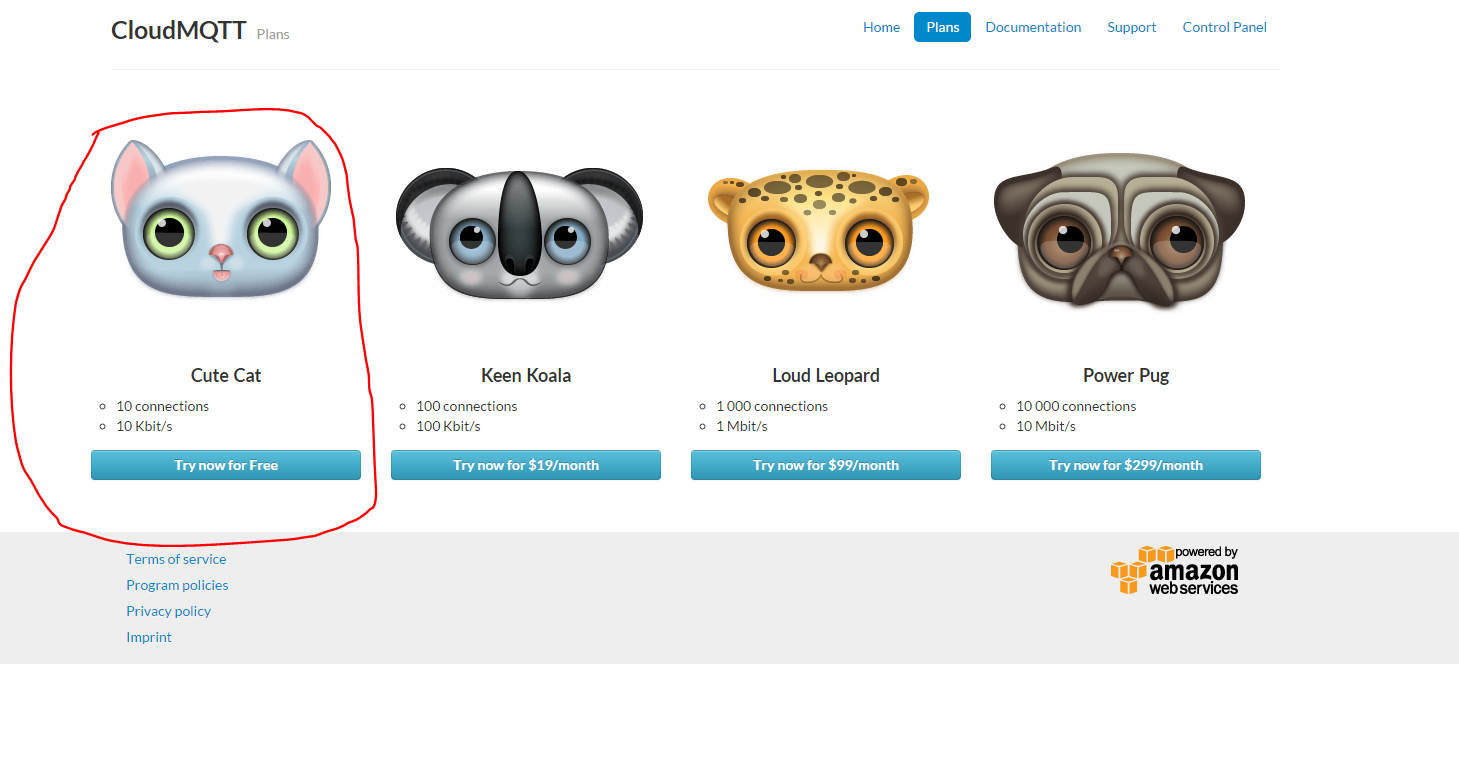1459x770 pixels.
Task: Click the CloudMQTT site title
Action: (179, 30)
